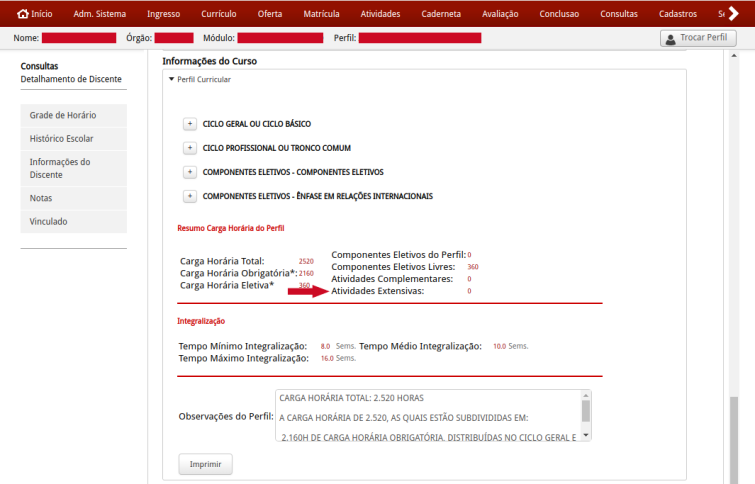Screen dimensions: 755x484
Task: Click the Informações do Curso heading
Action: [209, 61]
